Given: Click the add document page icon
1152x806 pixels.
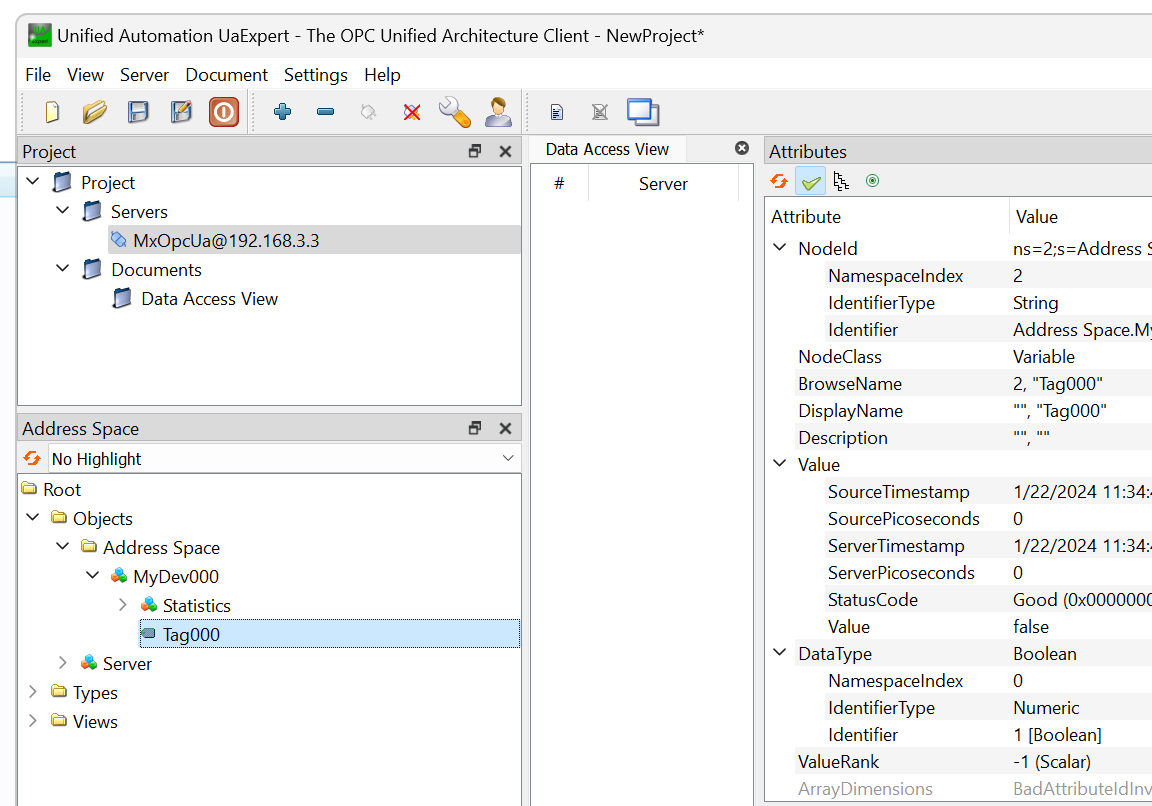Looking at the screenshot, I should [557, 112].
